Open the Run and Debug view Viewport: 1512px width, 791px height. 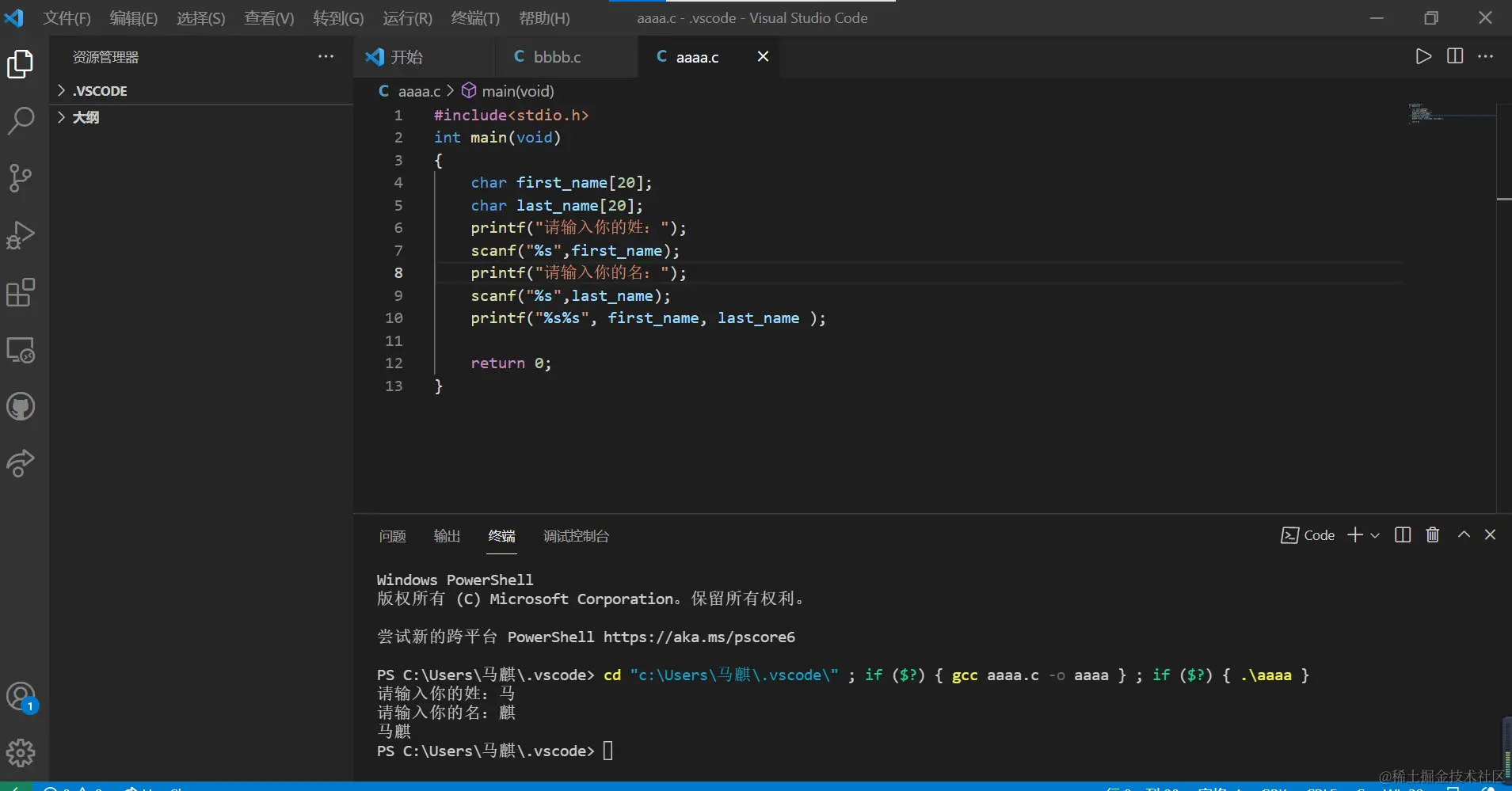point(21,234)
